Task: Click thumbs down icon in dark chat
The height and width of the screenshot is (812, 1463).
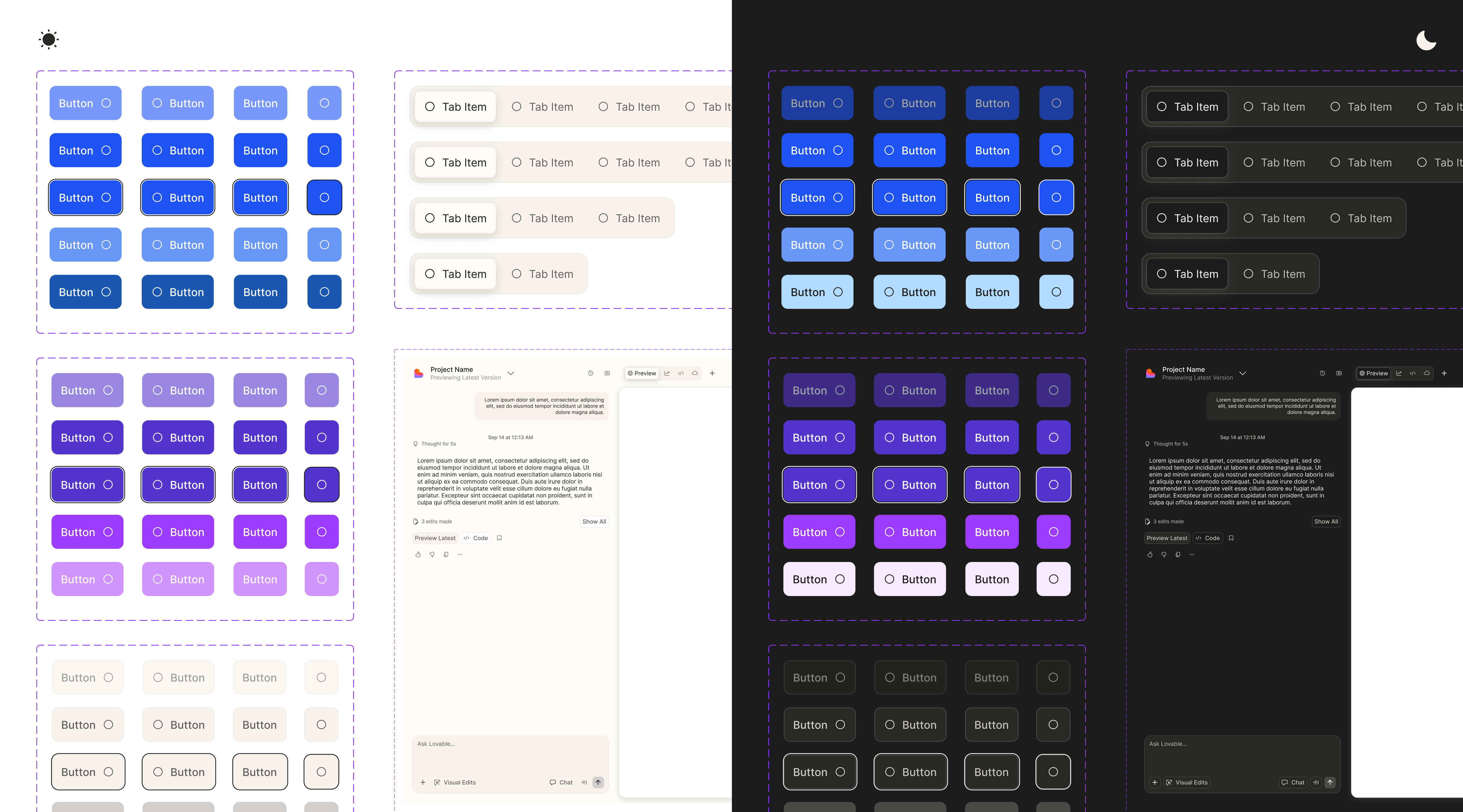Action: point(1164,554)
